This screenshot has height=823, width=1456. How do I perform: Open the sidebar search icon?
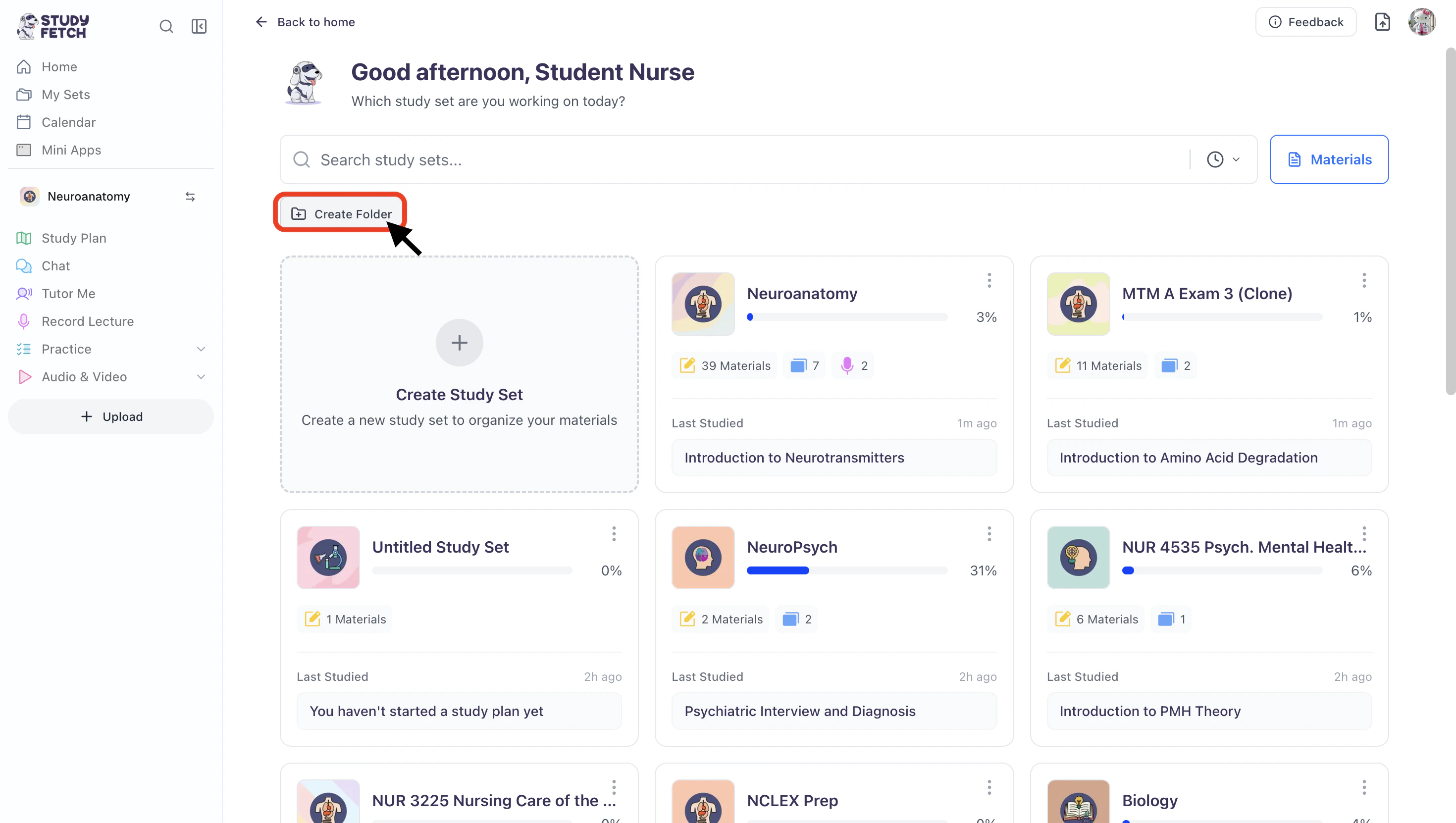click(166, 26)
